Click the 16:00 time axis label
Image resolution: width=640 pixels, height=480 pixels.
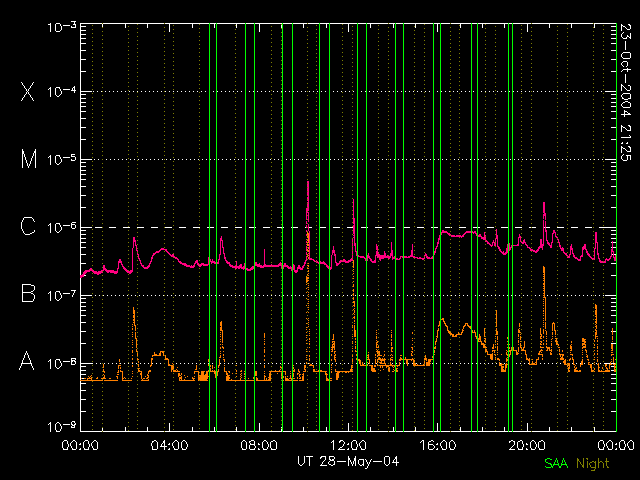click(438, 444)
